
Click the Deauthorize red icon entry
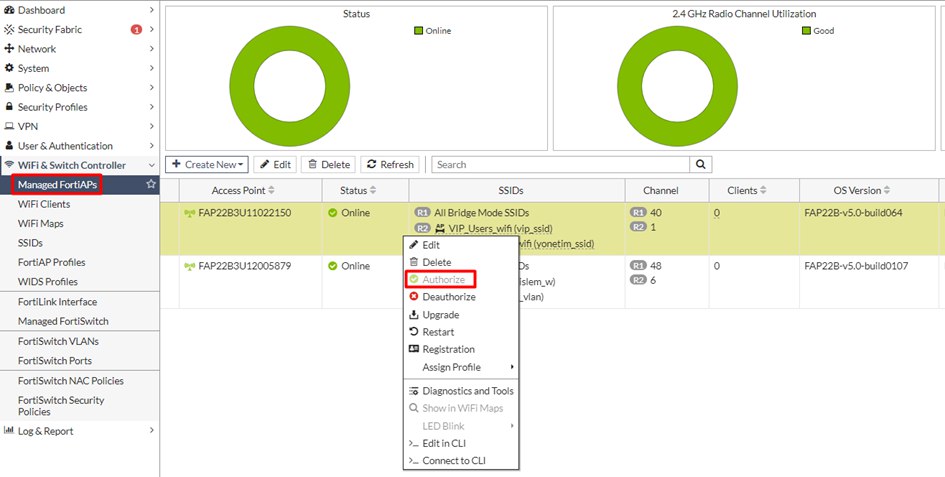pyautogui.click(x=414, y=297)
